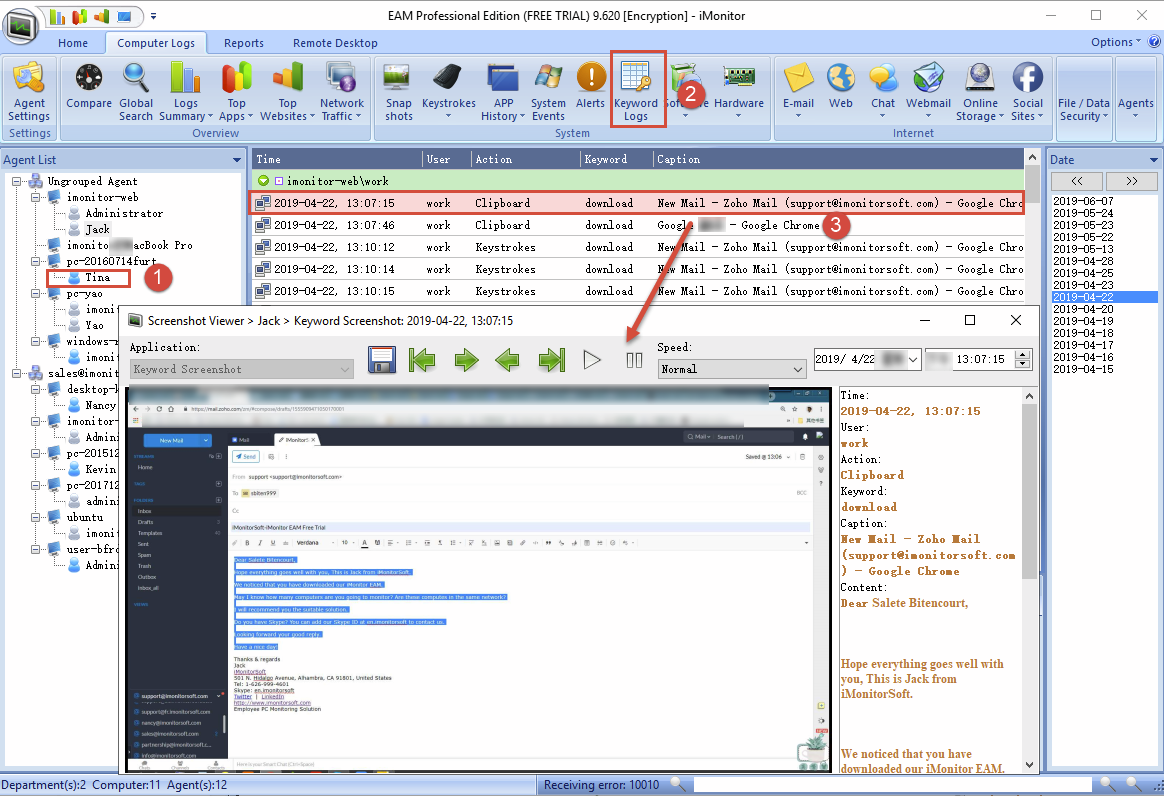Open Top Websites report

coord(287,92)
